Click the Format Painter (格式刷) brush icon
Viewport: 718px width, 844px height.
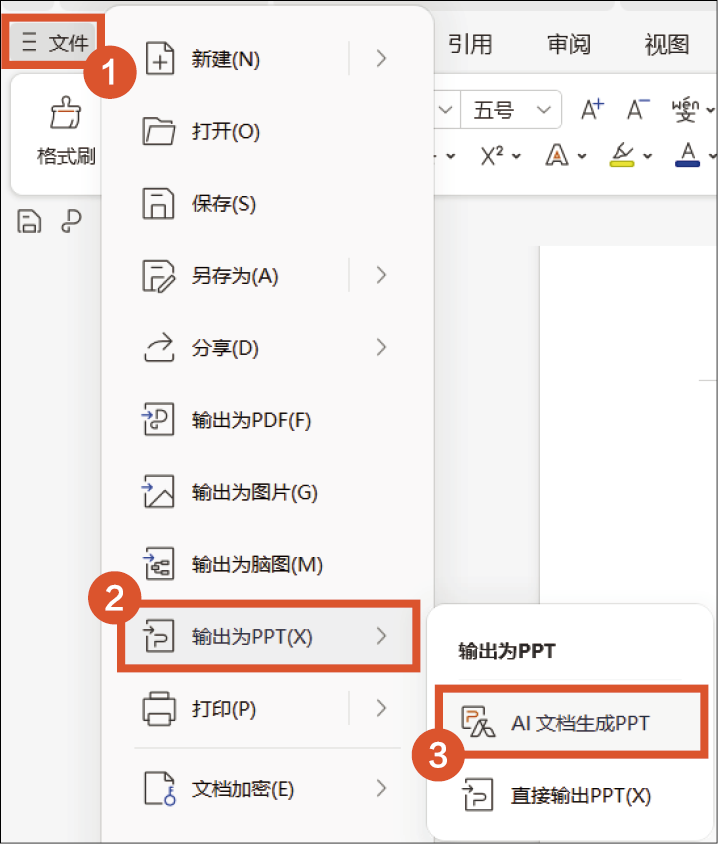coord(65,115)
